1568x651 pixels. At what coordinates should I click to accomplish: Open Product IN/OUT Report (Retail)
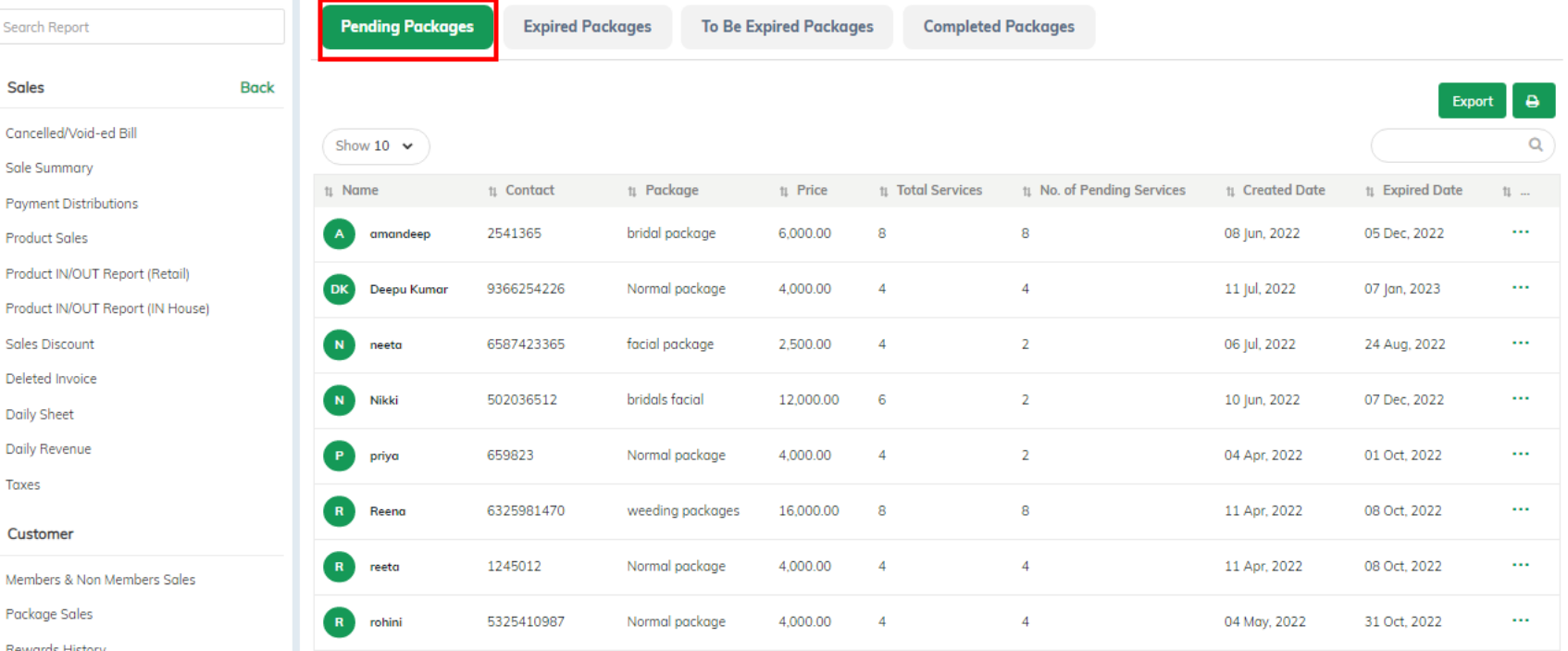[97, 274]
